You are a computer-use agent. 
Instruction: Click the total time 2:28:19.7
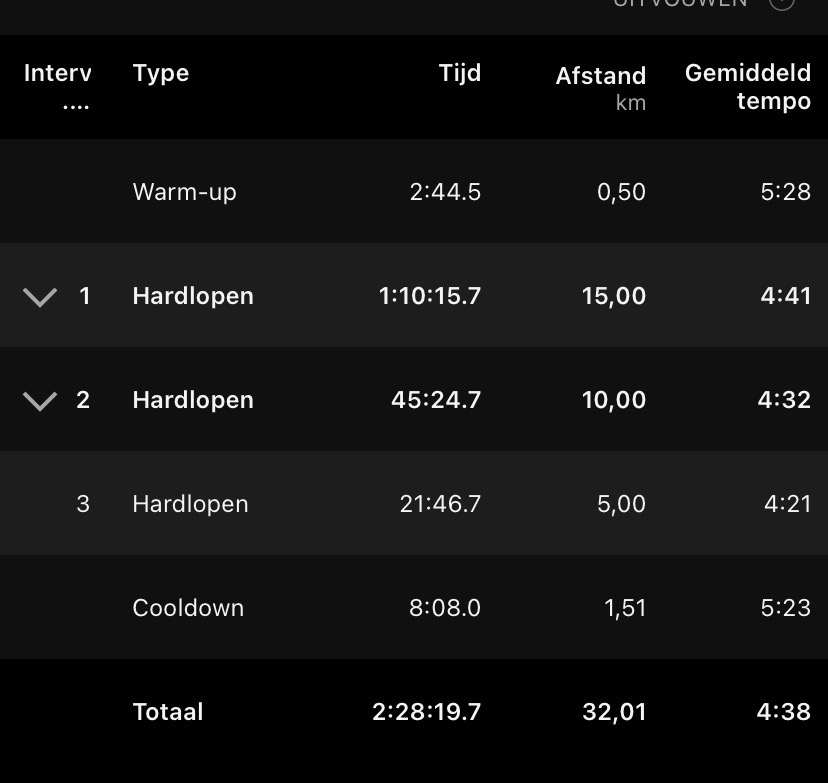pyautogui.click(x=427, y=712)
